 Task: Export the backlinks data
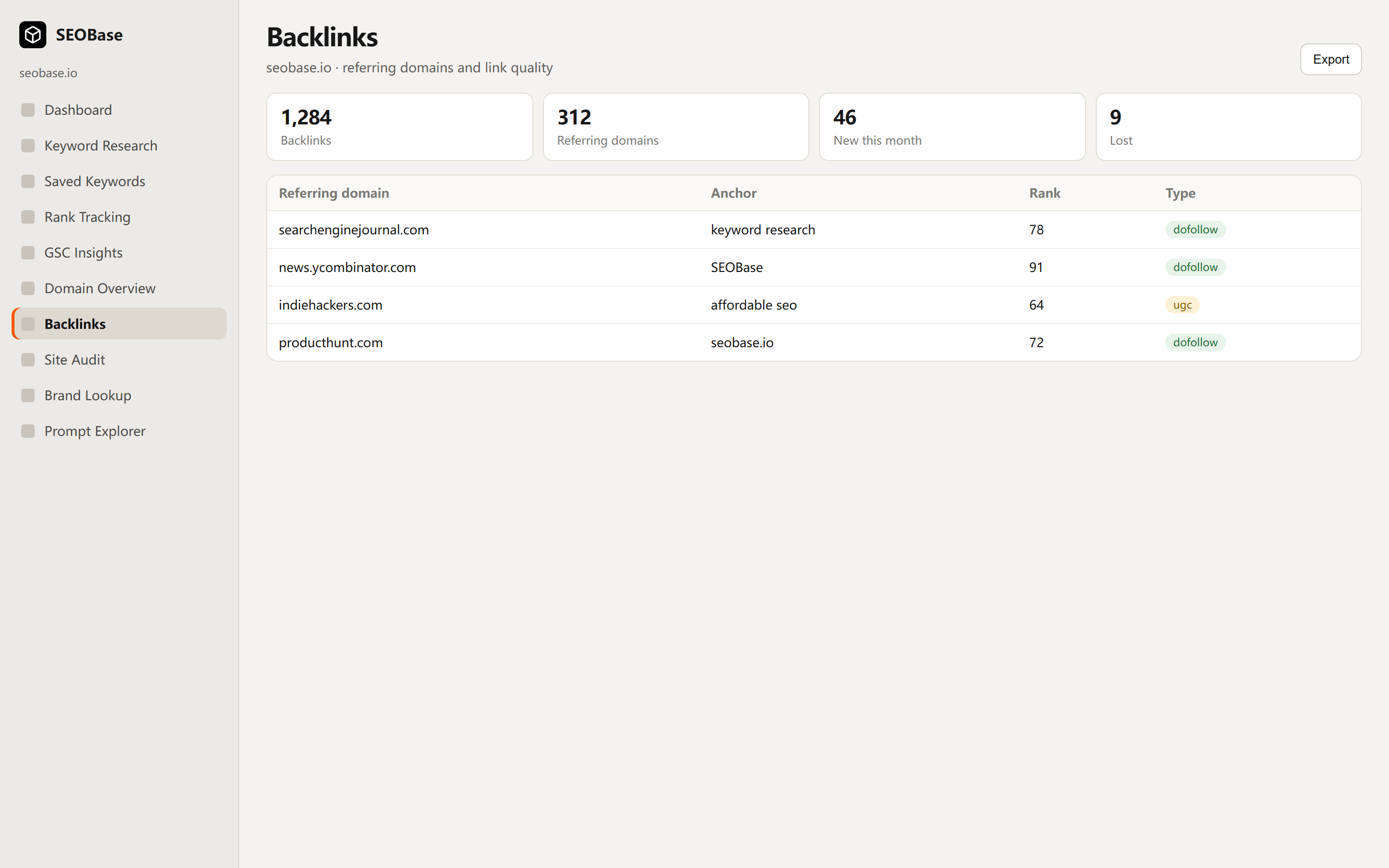point(1331,59)
